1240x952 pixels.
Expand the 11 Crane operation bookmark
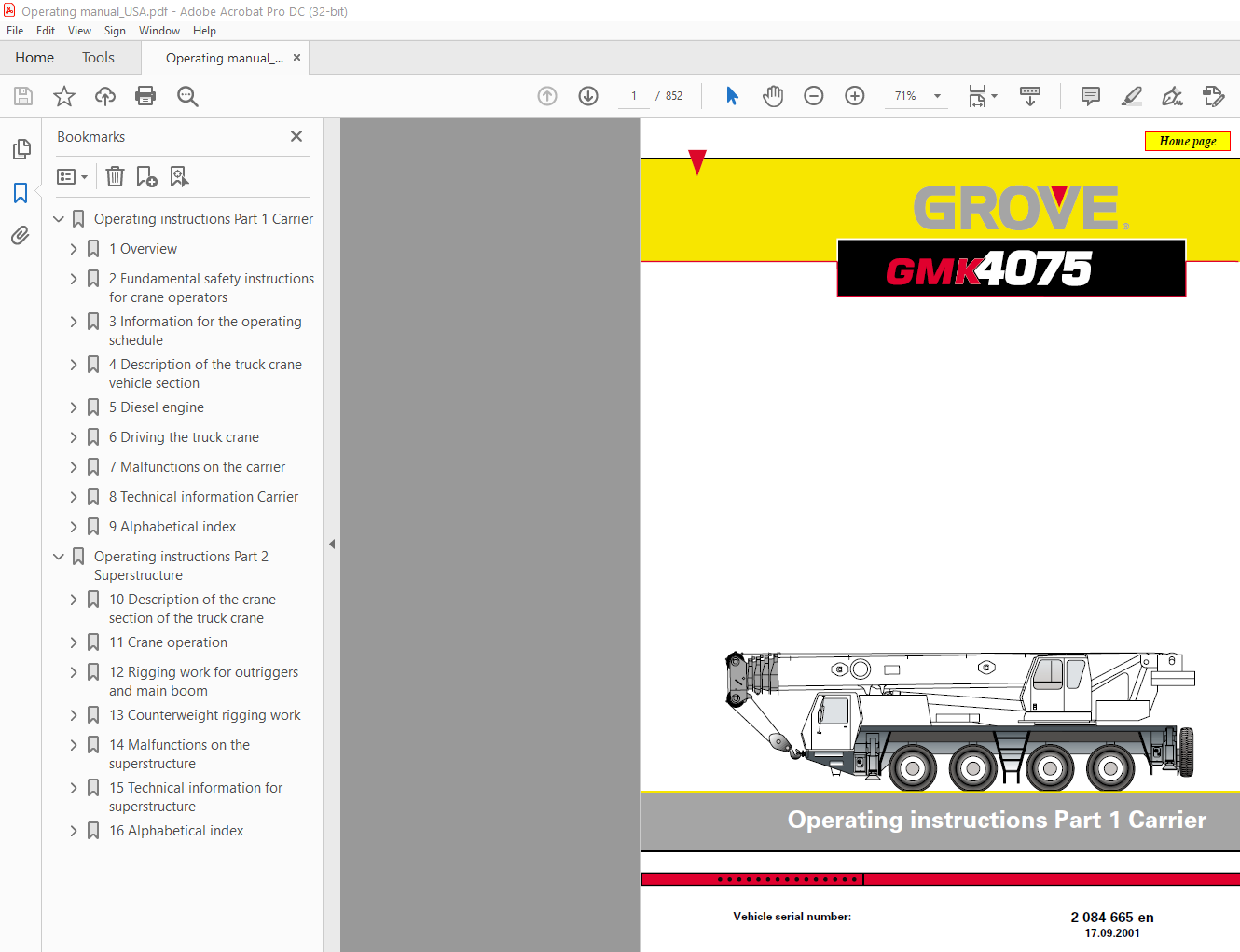(74, 642)
